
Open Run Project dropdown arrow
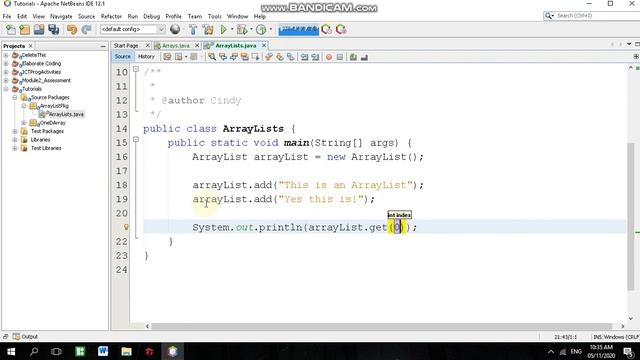coord(232,29)
